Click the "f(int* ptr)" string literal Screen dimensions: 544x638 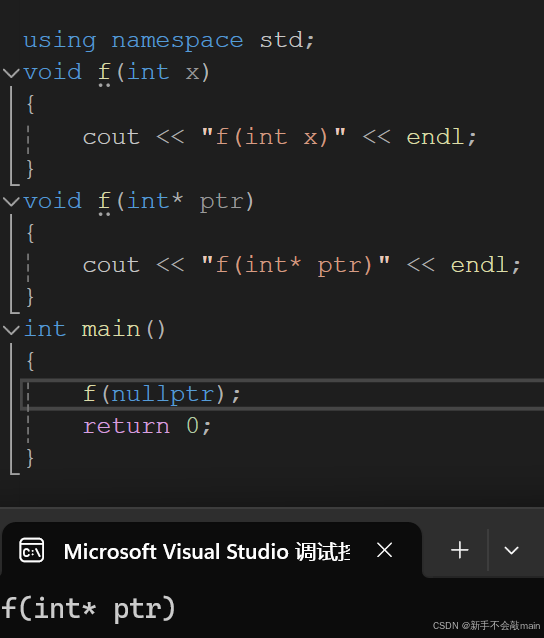point(296,265)
